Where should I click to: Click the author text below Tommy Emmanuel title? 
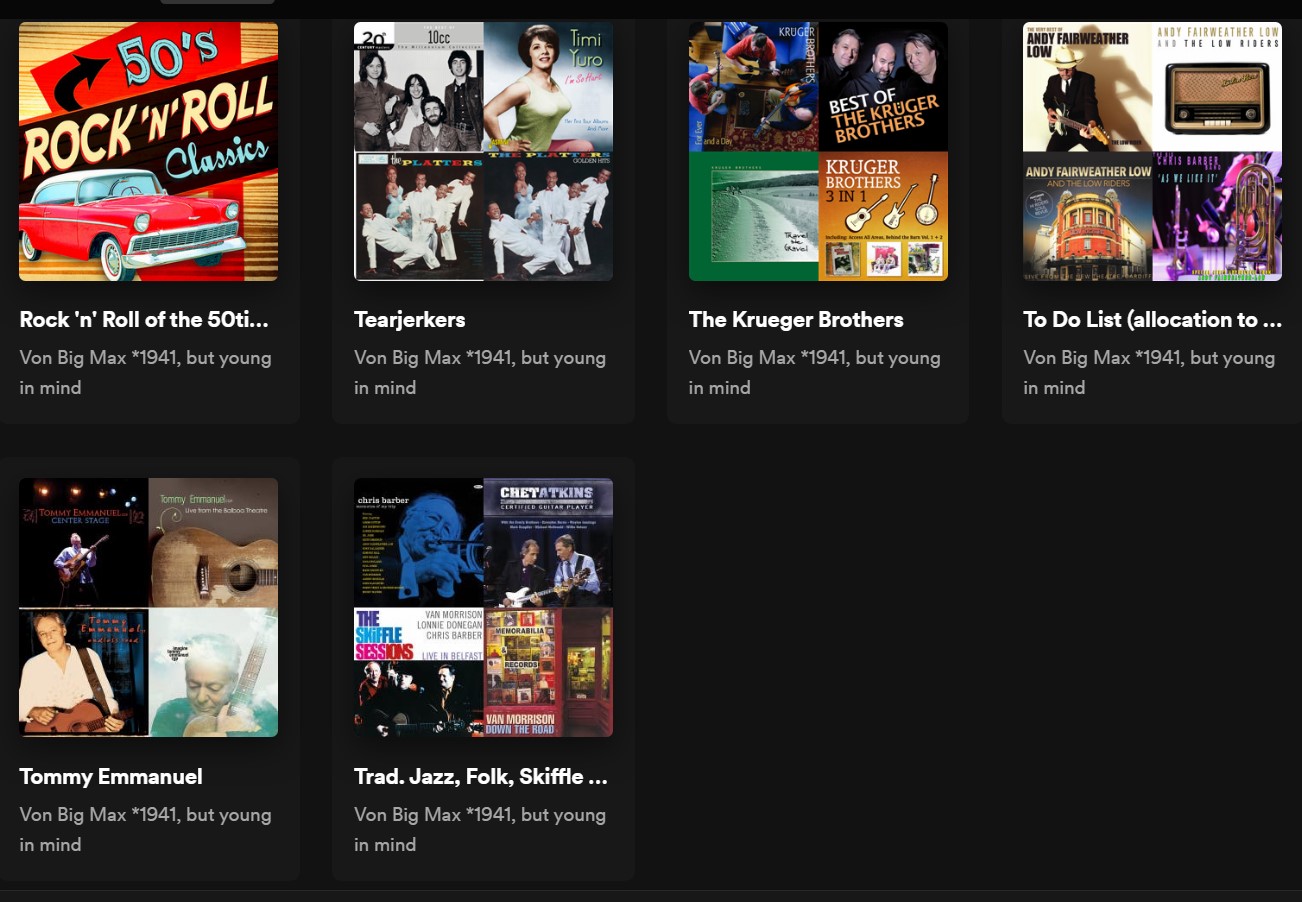point(145,829)
